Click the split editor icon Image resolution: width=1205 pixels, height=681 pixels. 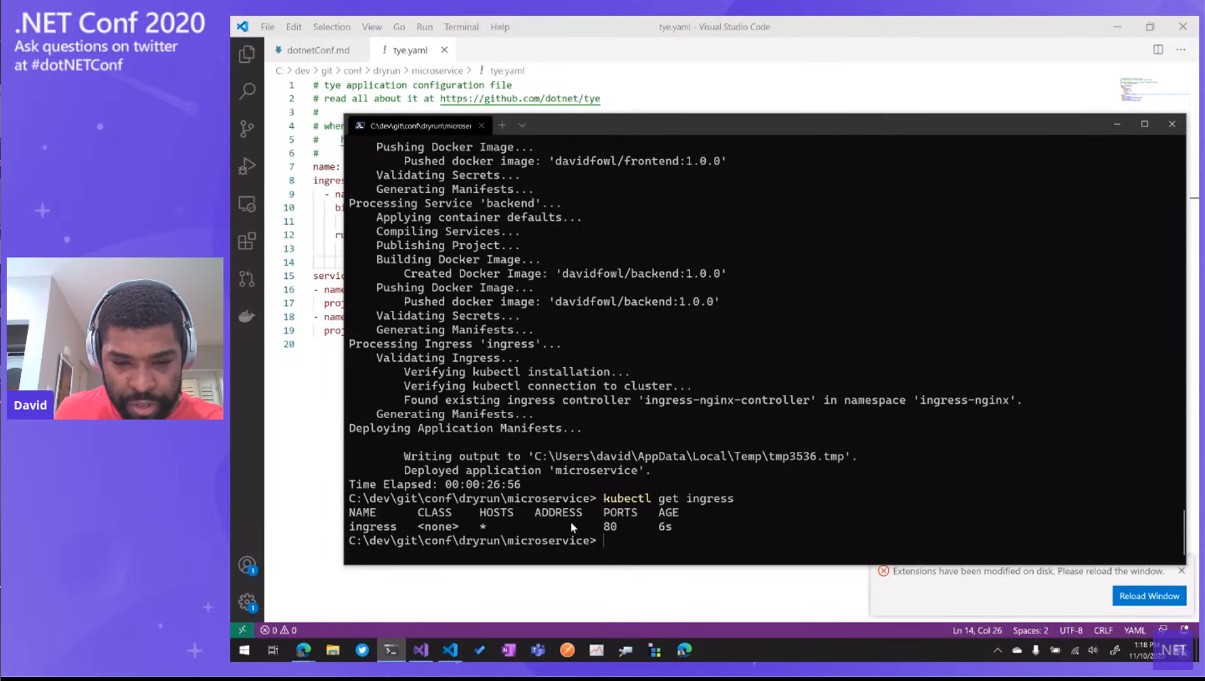coord(1158,49)
